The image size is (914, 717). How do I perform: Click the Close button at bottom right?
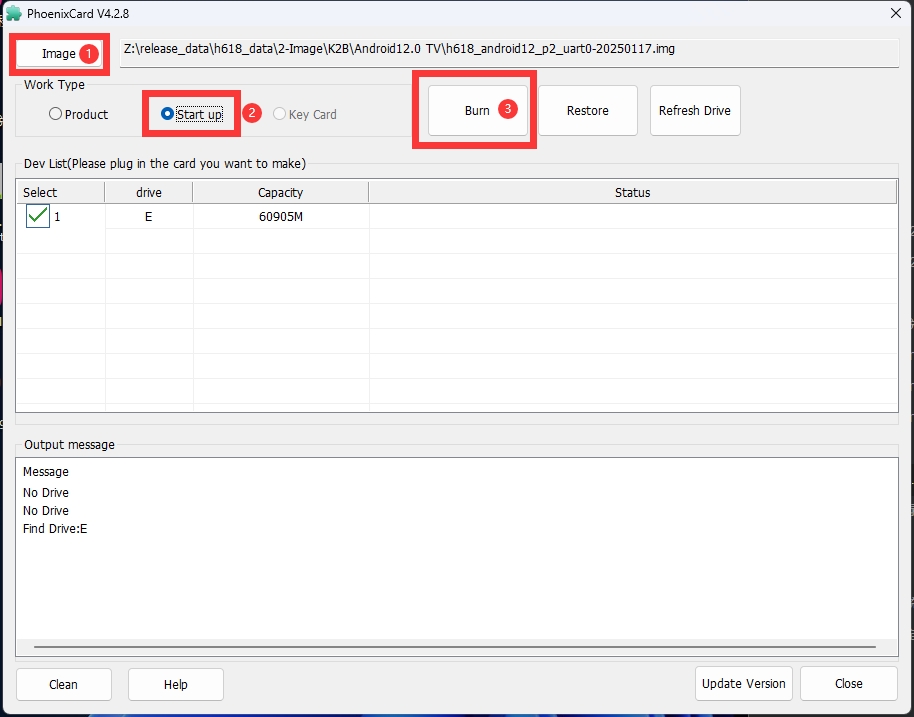(848, 683)
